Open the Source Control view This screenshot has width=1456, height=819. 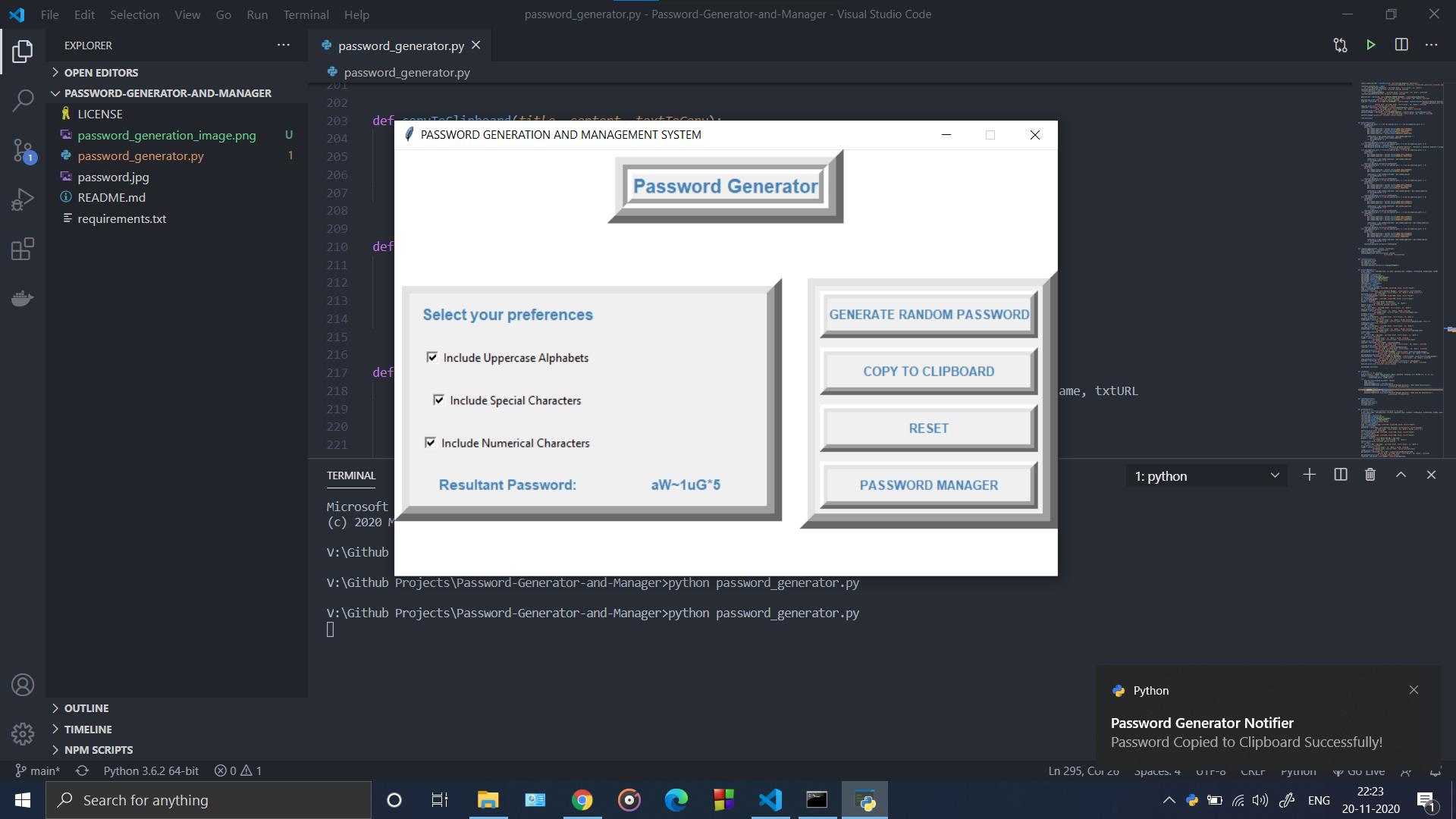23,151
